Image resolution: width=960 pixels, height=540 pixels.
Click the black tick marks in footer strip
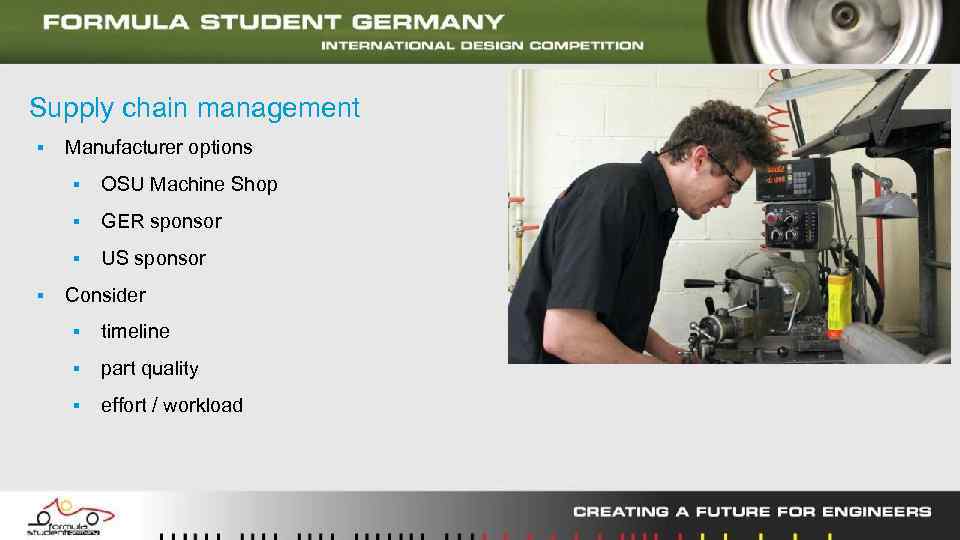pos(317,536)
